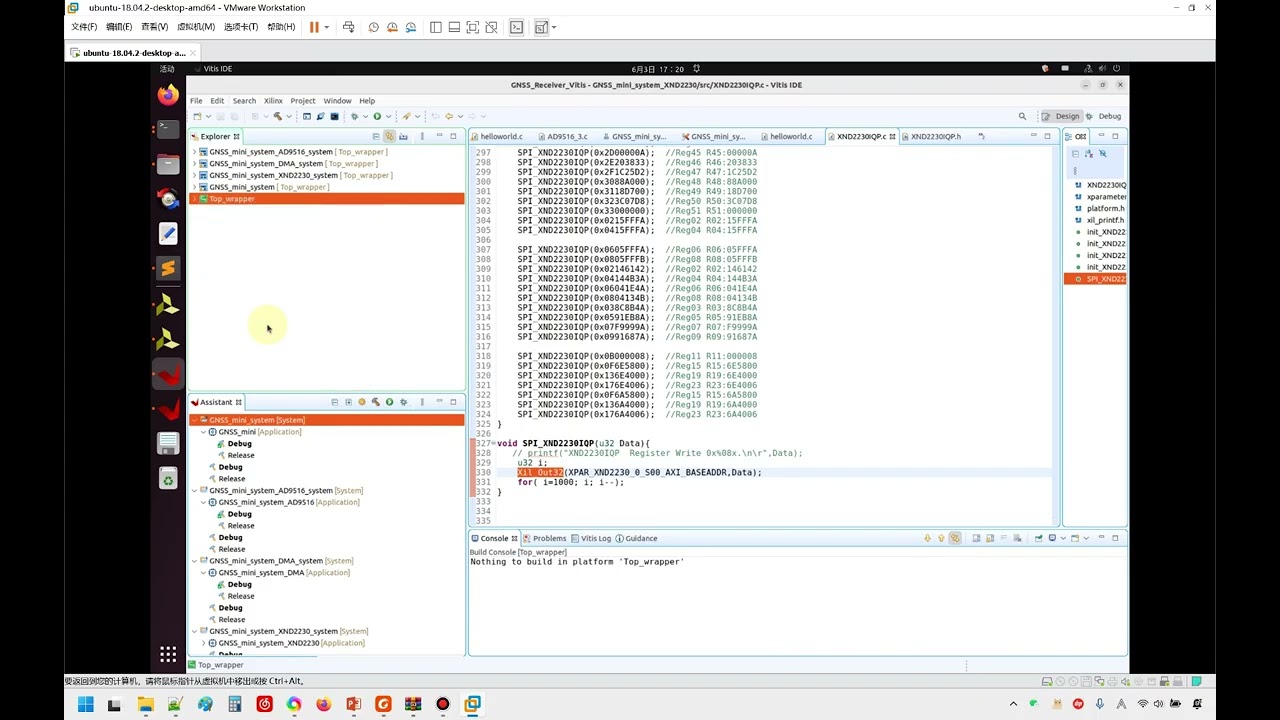This screenshot has height=720, width=1280.
Task: Sort the Outline panel alphabetically
Action: (1089, 154)
